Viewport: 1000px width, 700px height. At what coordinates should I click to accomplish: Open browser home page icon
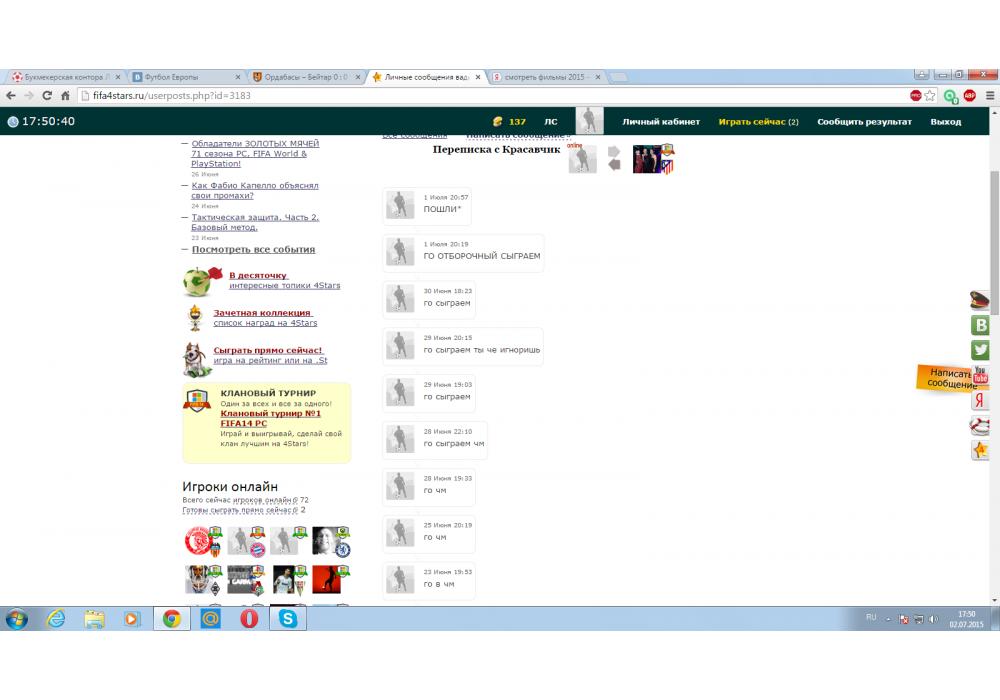(65, 96)
